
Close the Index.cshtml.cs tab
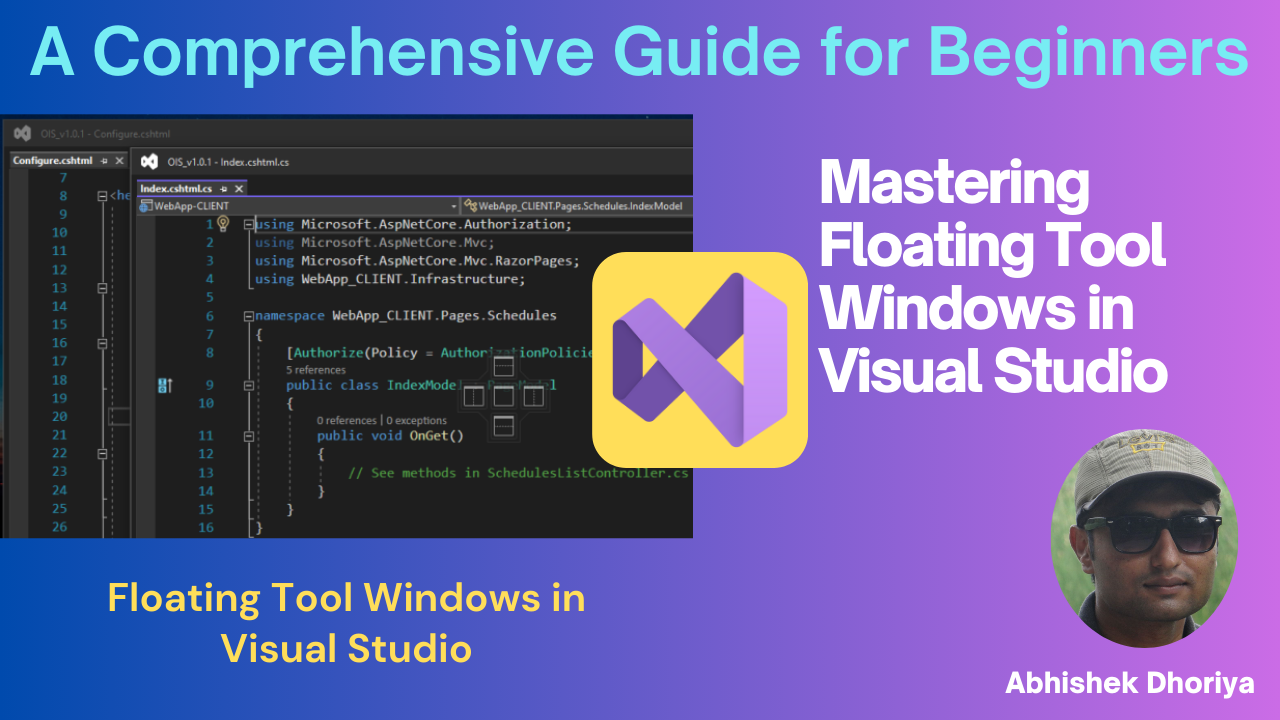[239, 188]
